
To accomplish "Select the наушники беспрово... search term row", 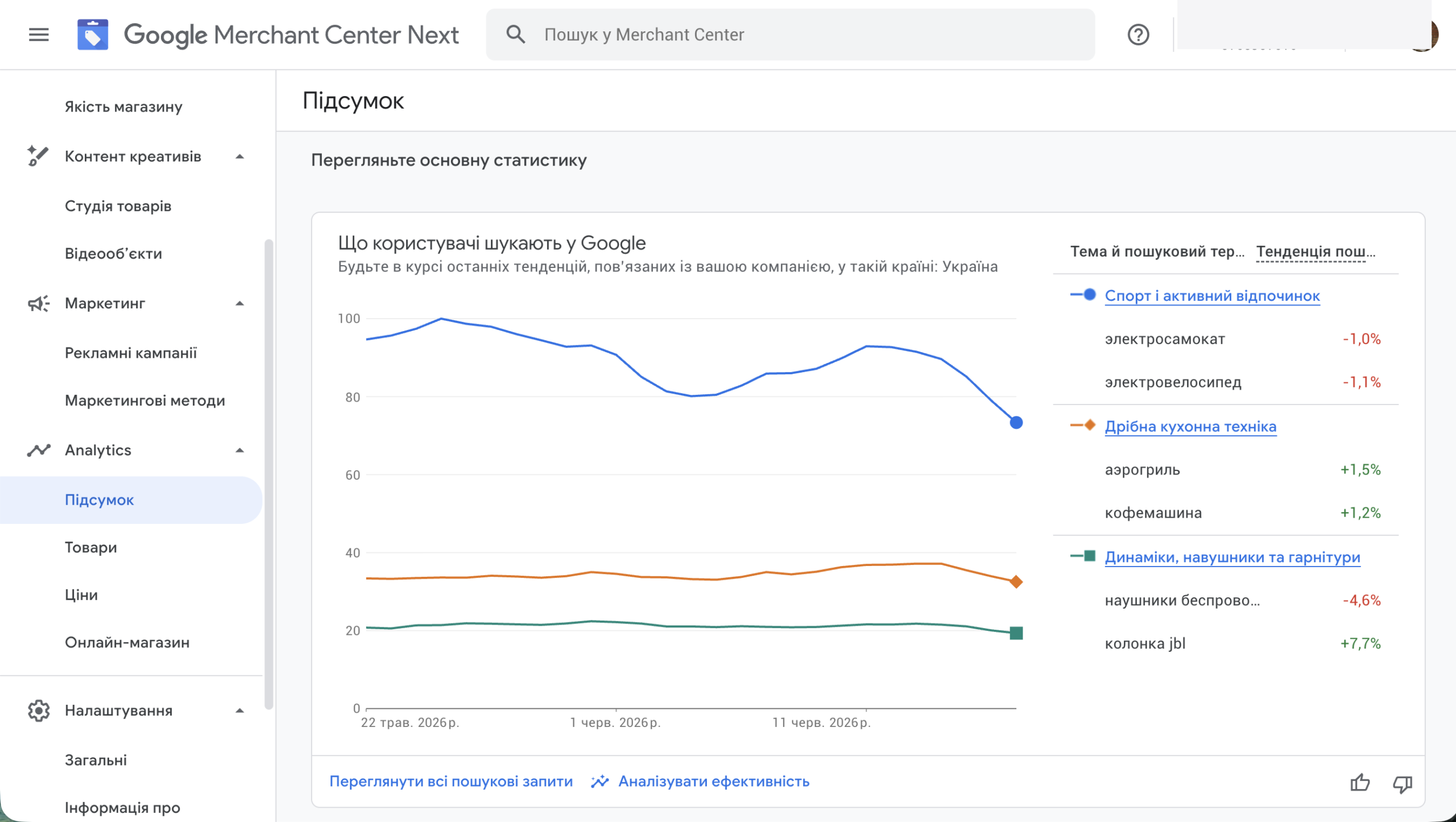I will (1226, 601).
